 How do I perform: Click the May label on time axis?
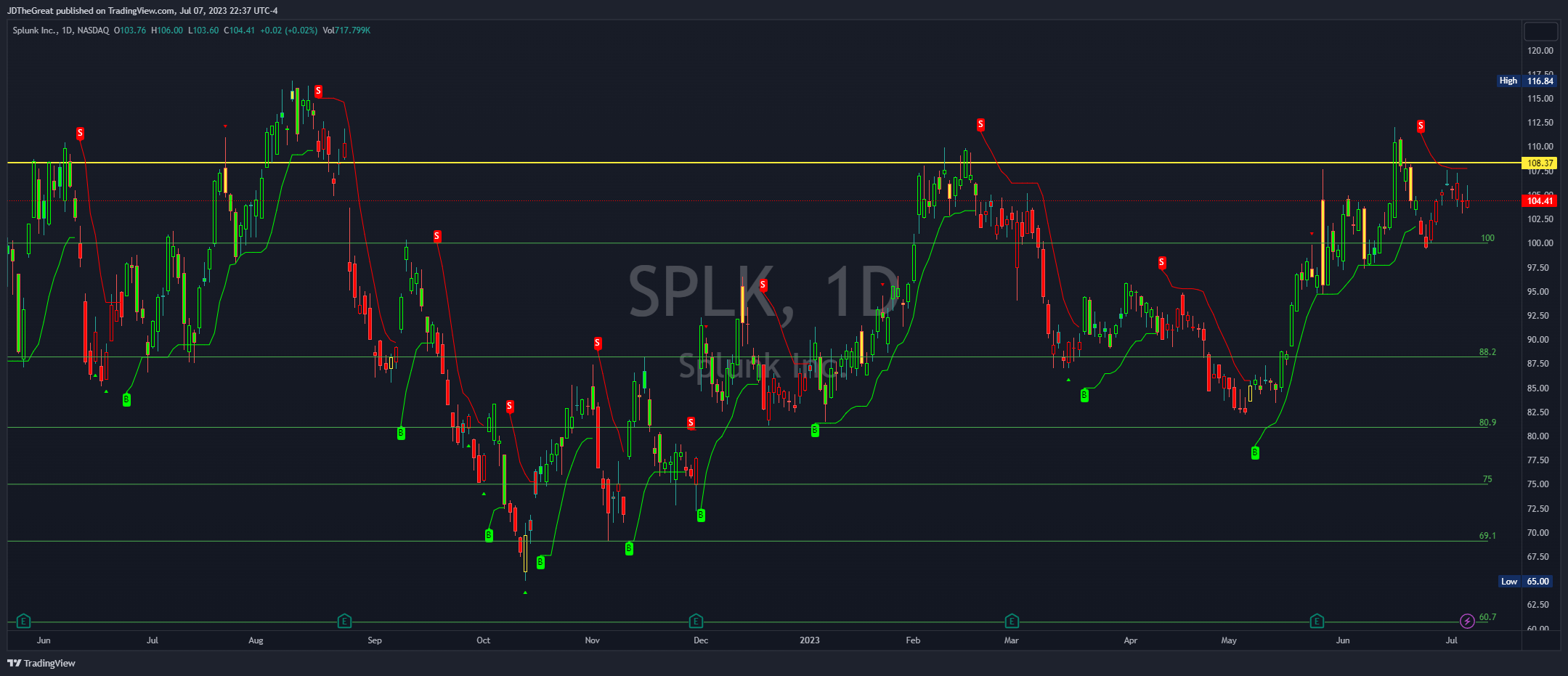click(x=1229, y=640)
